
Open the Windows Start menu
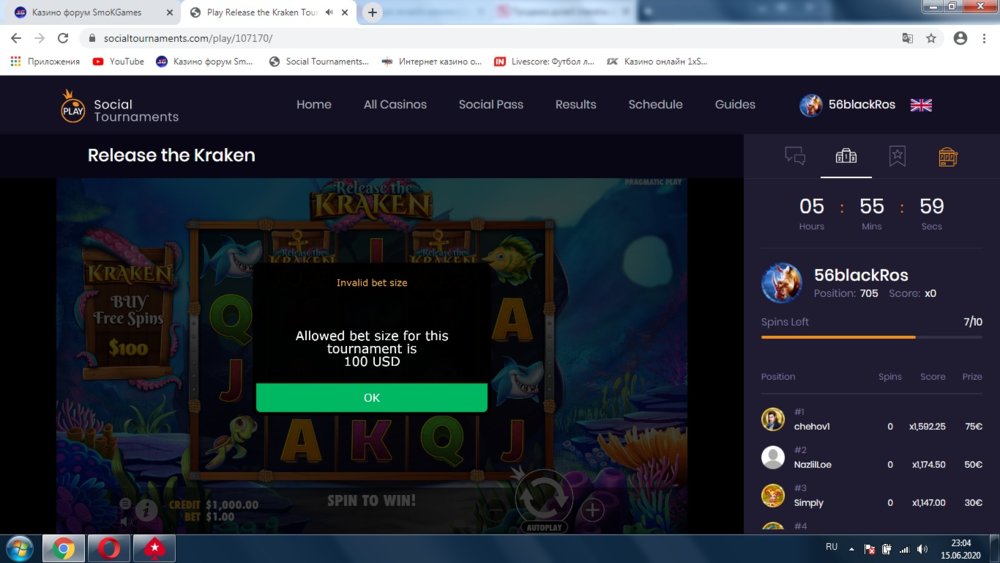pyautogui.click(x=19, y=548)
